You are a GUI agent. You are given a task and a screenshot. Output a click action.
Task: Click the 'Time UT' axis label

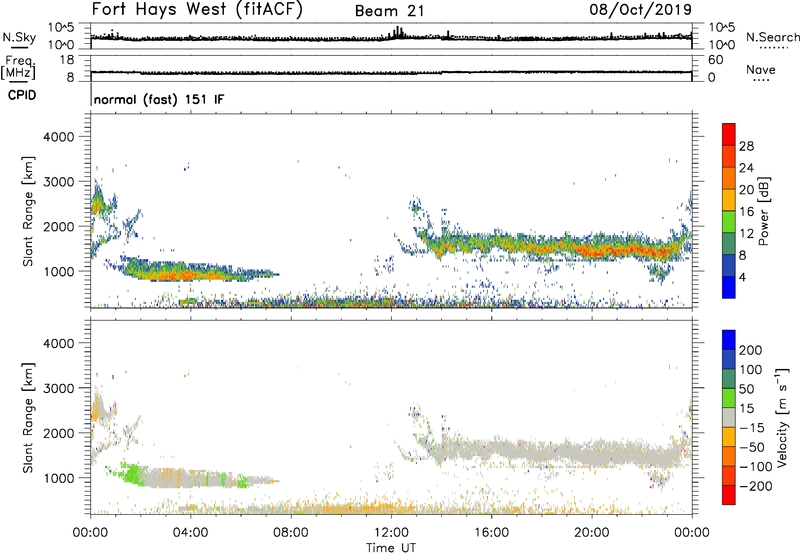click(x=391, y=548)
